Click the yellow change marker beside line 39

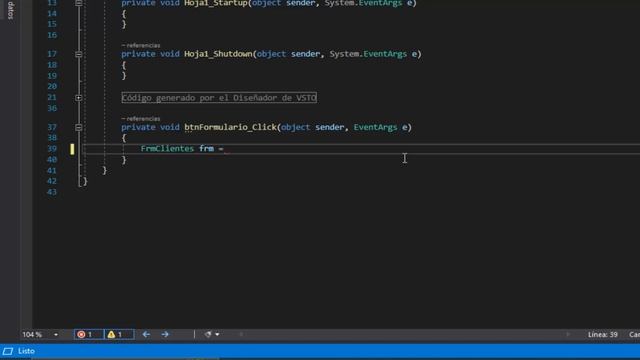tap(72, 149)
